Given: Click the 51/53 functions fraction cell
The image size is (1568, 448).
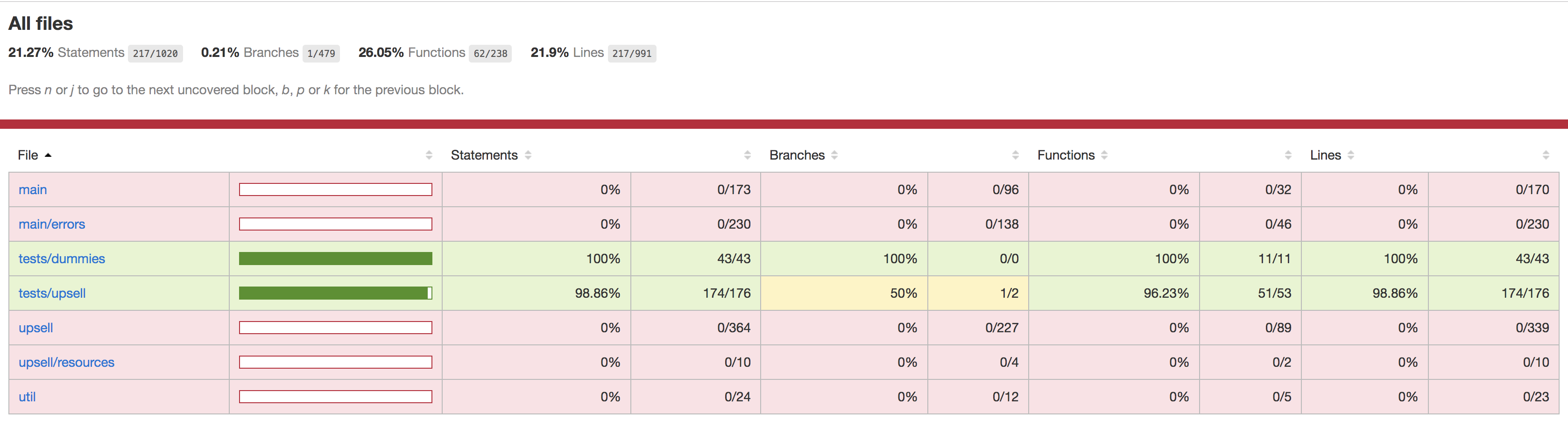Looking at the screenshot, I should (x=1250, y=294).
